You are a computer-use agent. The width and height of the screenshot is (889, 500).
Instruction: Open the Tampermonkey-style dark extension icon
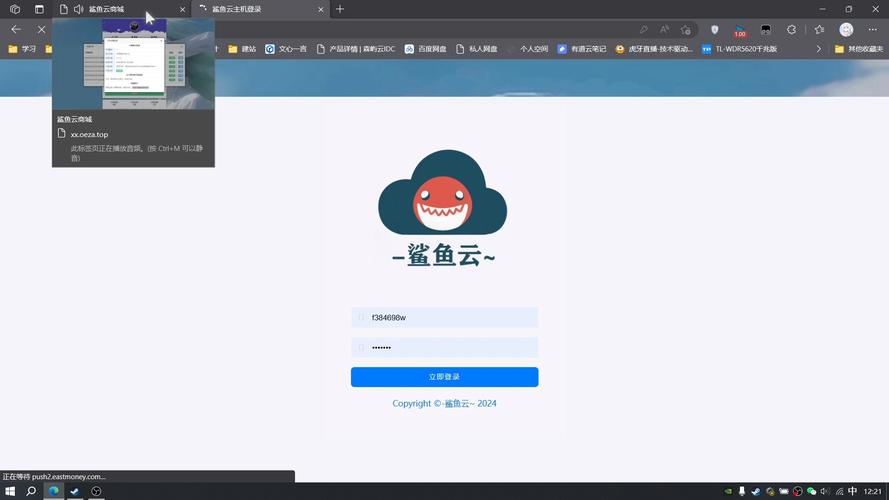[x=765, y=29]
